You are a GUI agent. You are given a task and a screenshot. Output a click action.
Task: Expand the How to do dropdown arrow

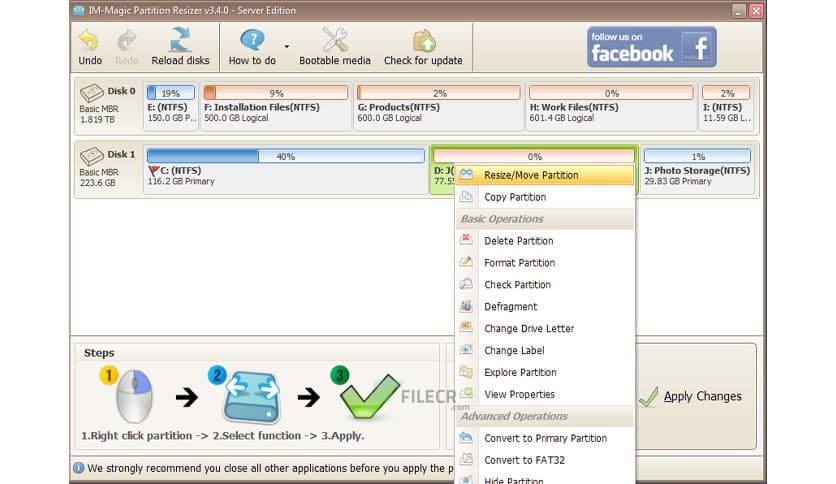287,46
